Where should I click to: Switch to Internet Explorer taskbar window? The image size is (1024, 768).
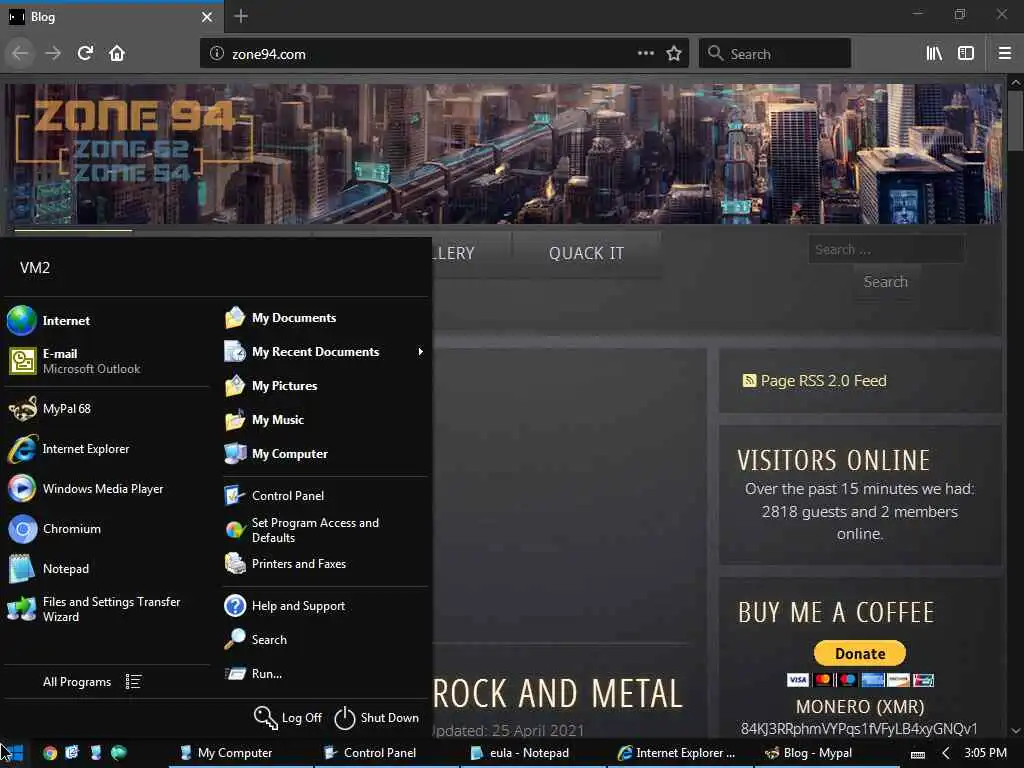(680, 753)
